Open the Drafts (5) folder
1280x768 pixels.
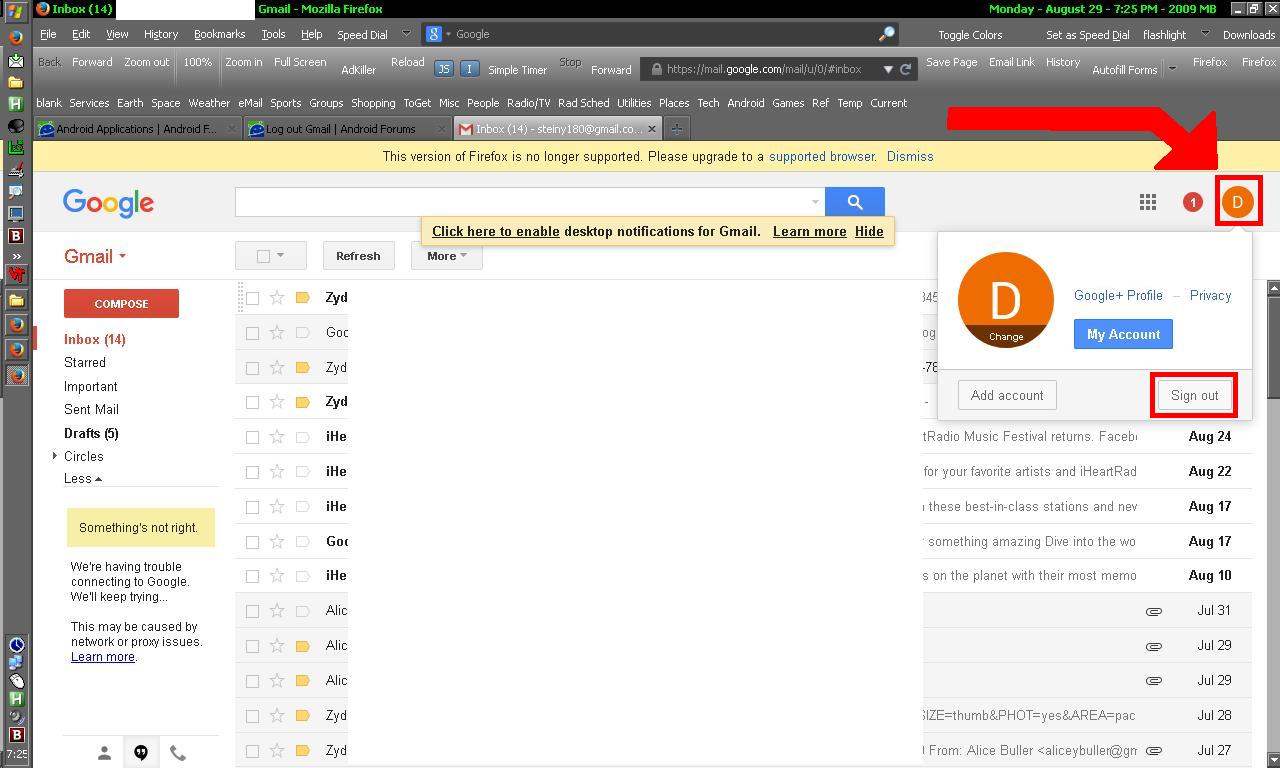91,433
